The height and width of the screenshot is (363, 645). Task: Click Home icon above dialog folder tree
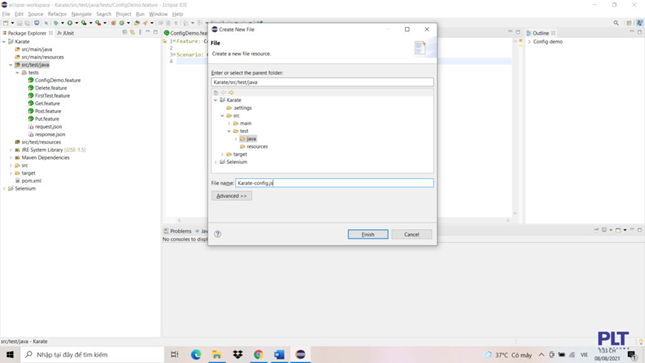click(x=216, y=93)
